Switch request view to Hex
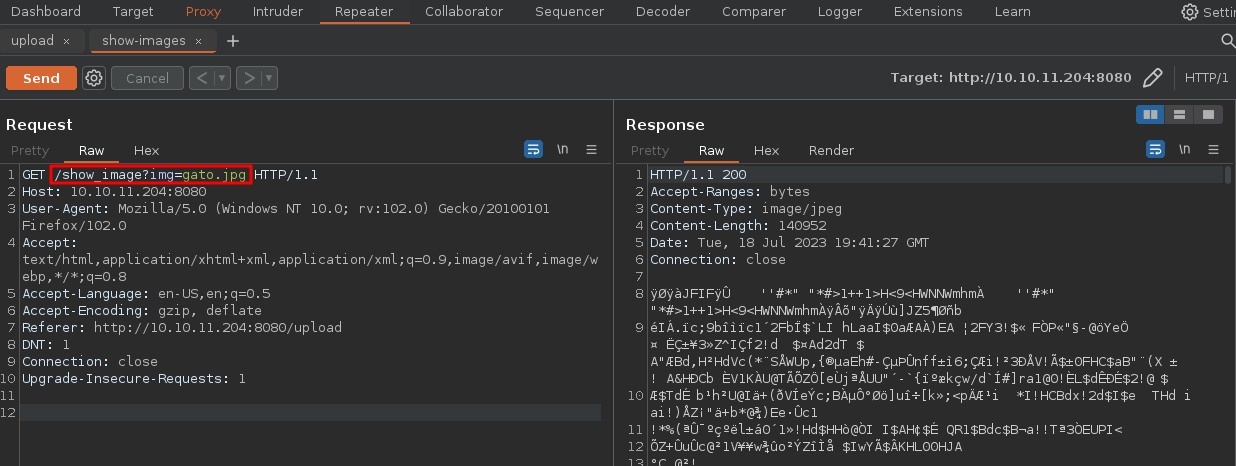Viewport: 1236px width, 466px height. coord(146,150)
